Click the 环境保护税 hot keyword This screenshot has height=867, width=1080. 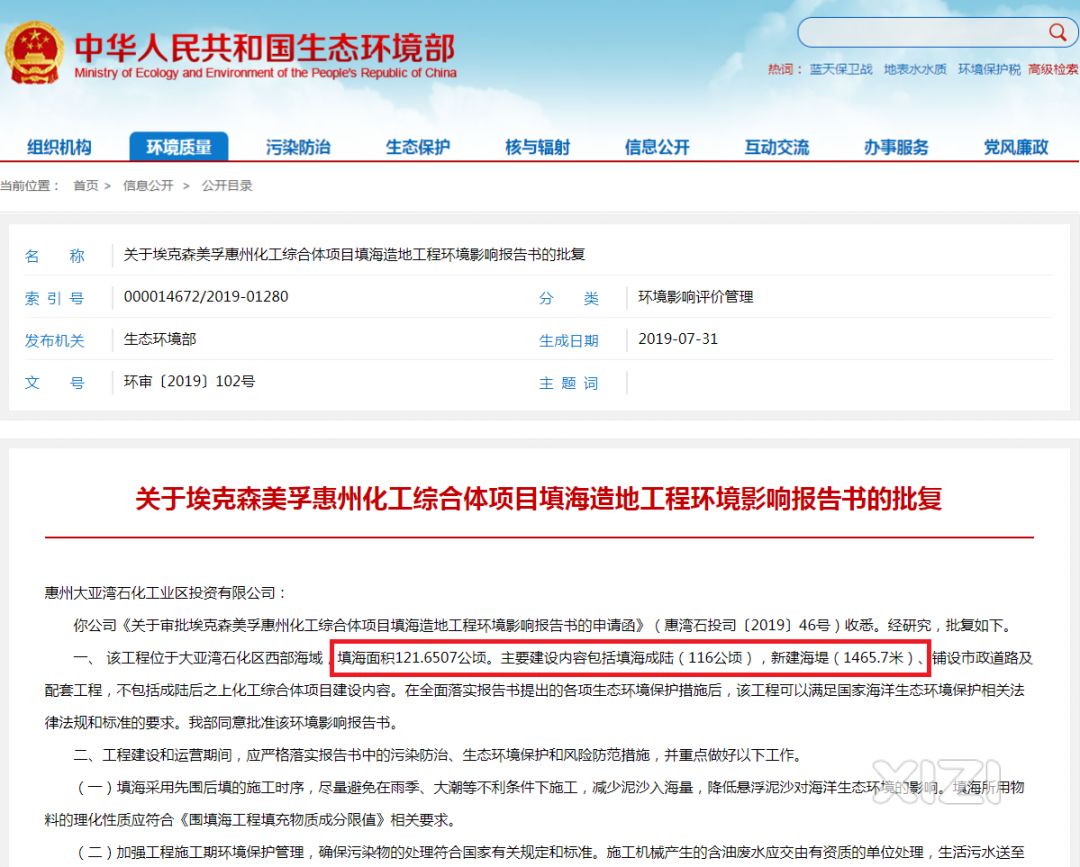[x=989, y=69]
